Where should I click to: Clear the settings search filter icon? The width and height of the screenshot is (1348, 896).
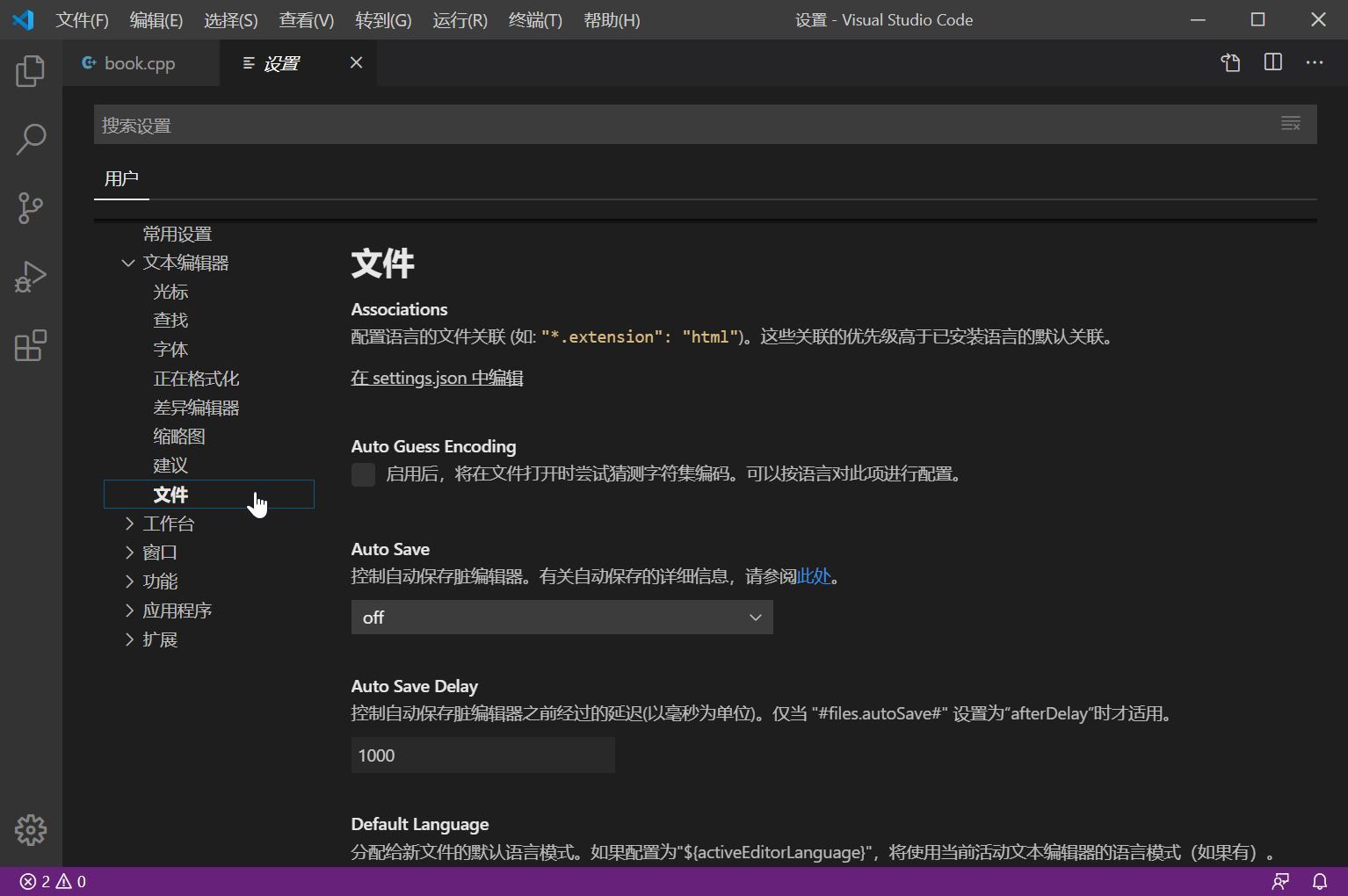click(1291, 124)
